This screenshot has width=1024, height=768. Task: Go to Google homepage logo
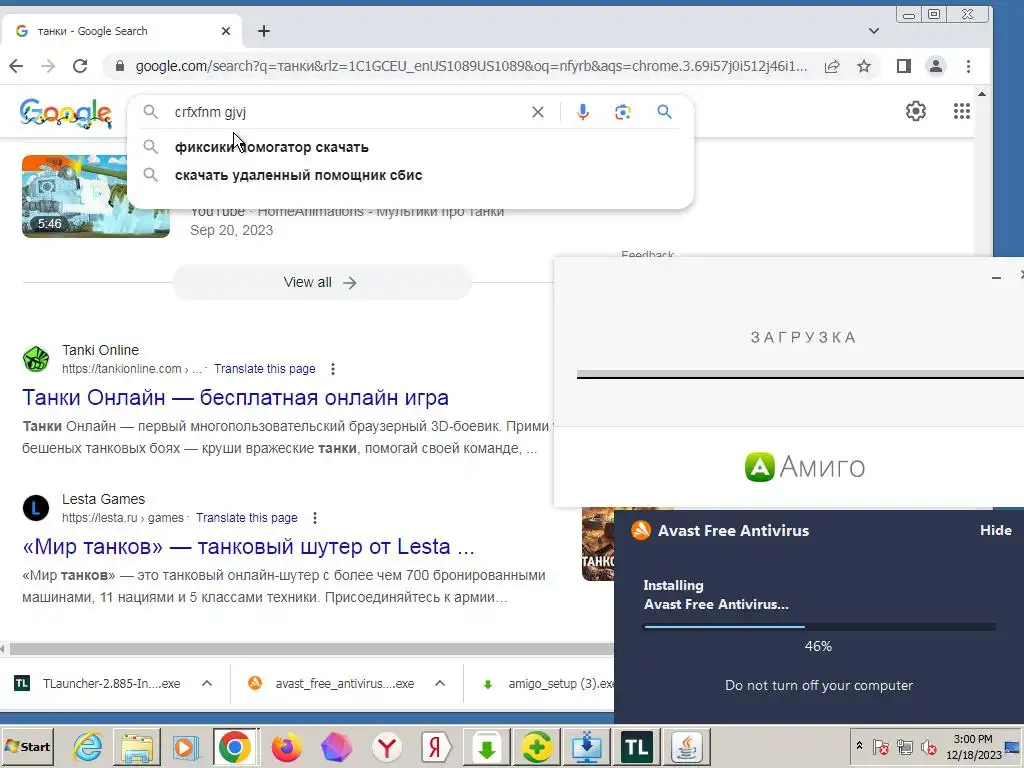66,112
